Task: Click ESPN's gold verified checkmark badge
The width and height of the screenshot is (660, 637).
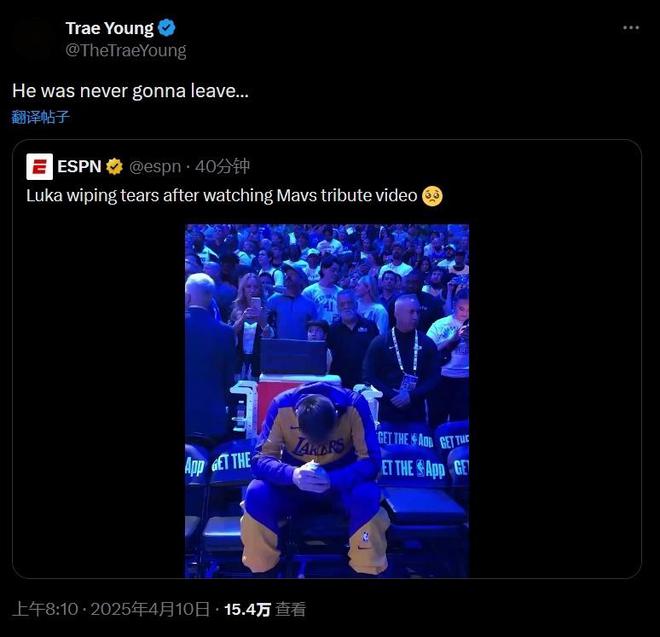Action: point(114,167)
